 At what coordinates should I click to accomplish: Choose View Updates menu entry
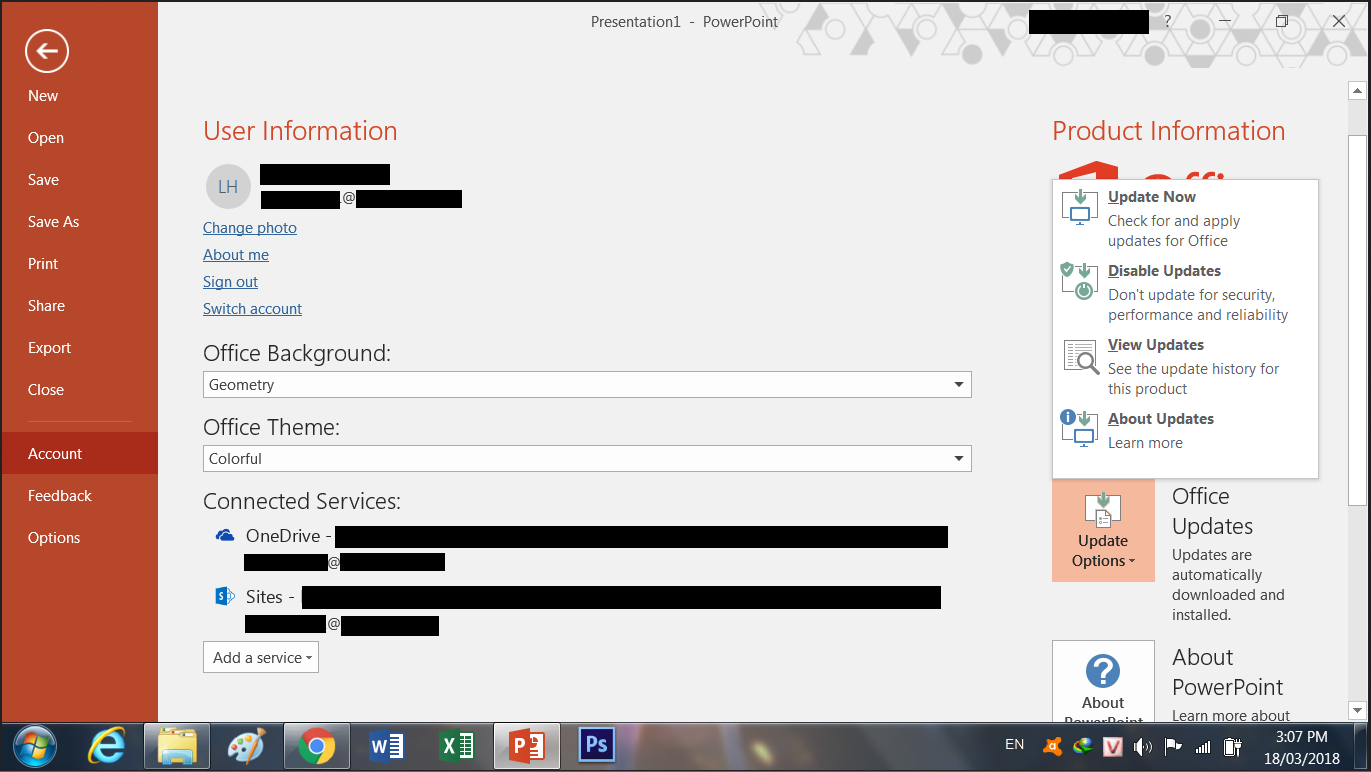(x=1185, y=366)
